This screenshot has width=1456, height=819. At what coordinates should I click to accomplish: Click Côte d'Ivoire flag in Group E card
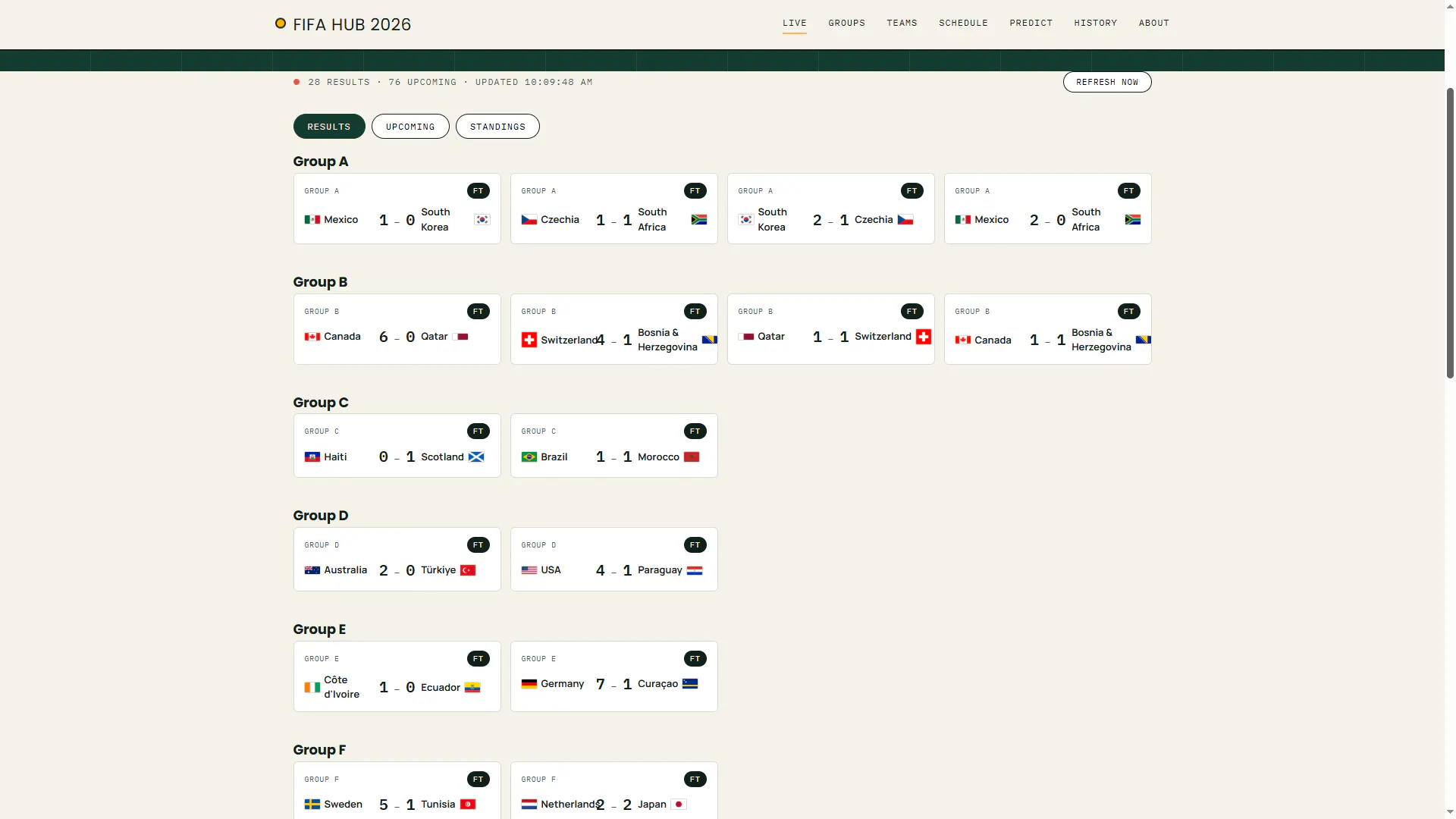coord(312,688)
